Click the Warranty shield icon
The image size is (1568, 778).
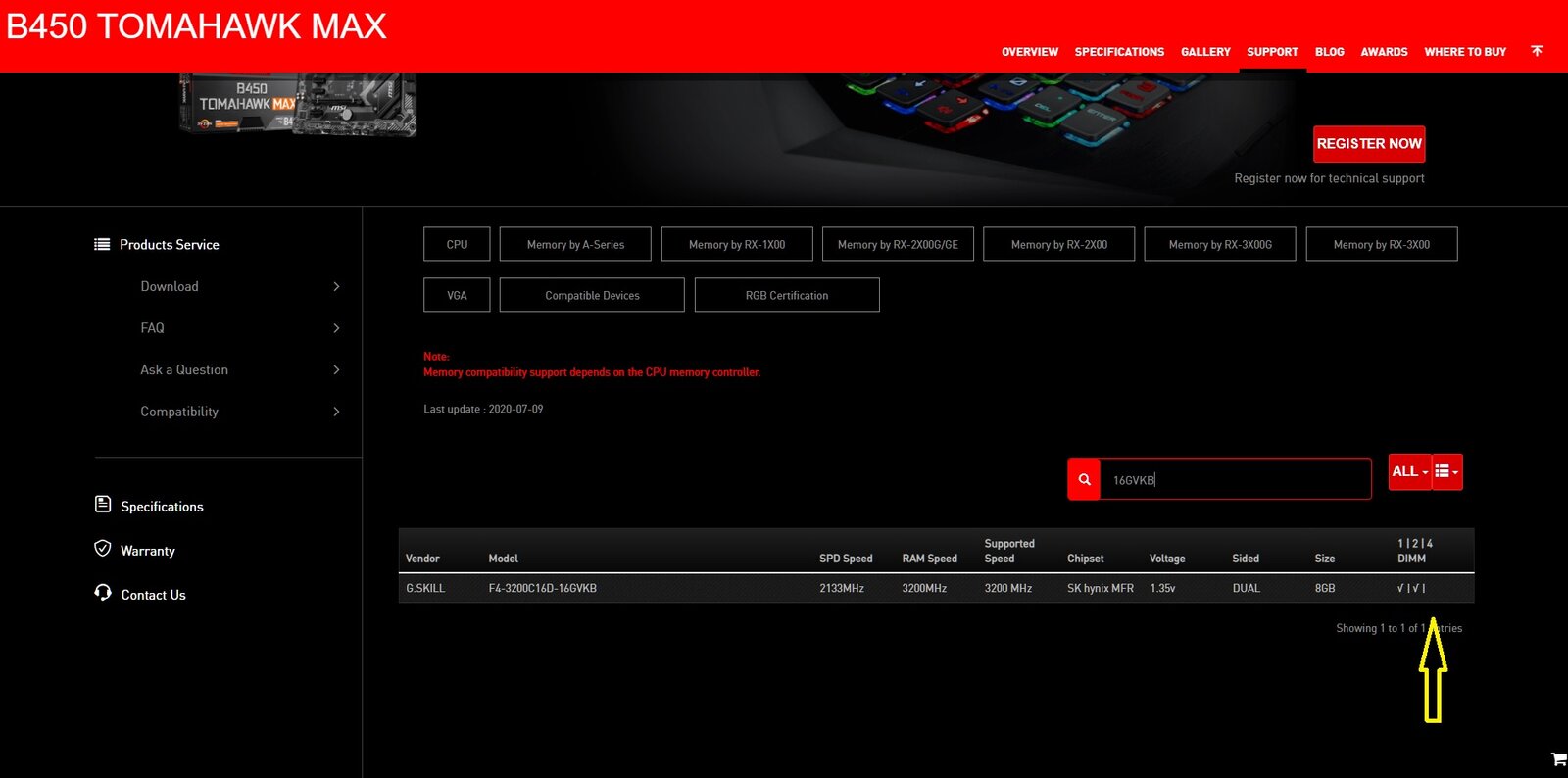click(x=103, y=549)
